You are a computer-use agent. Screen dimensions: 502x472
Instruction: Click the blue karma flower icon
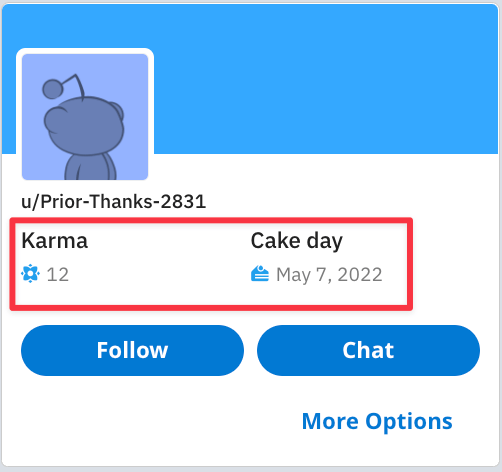[30, 274]
